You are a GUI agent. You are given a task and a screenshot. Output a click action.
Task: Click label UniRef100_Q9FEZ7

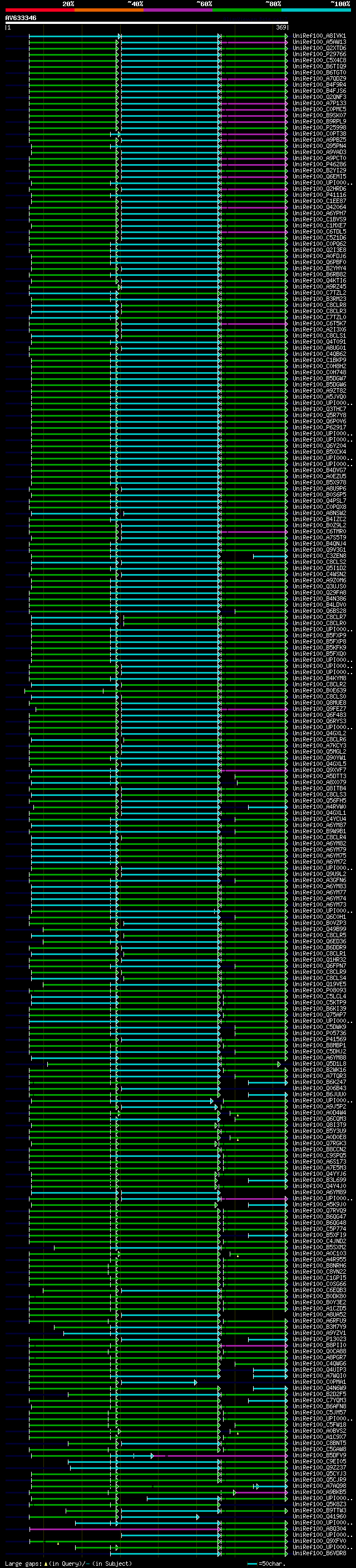tap(319, 709)
